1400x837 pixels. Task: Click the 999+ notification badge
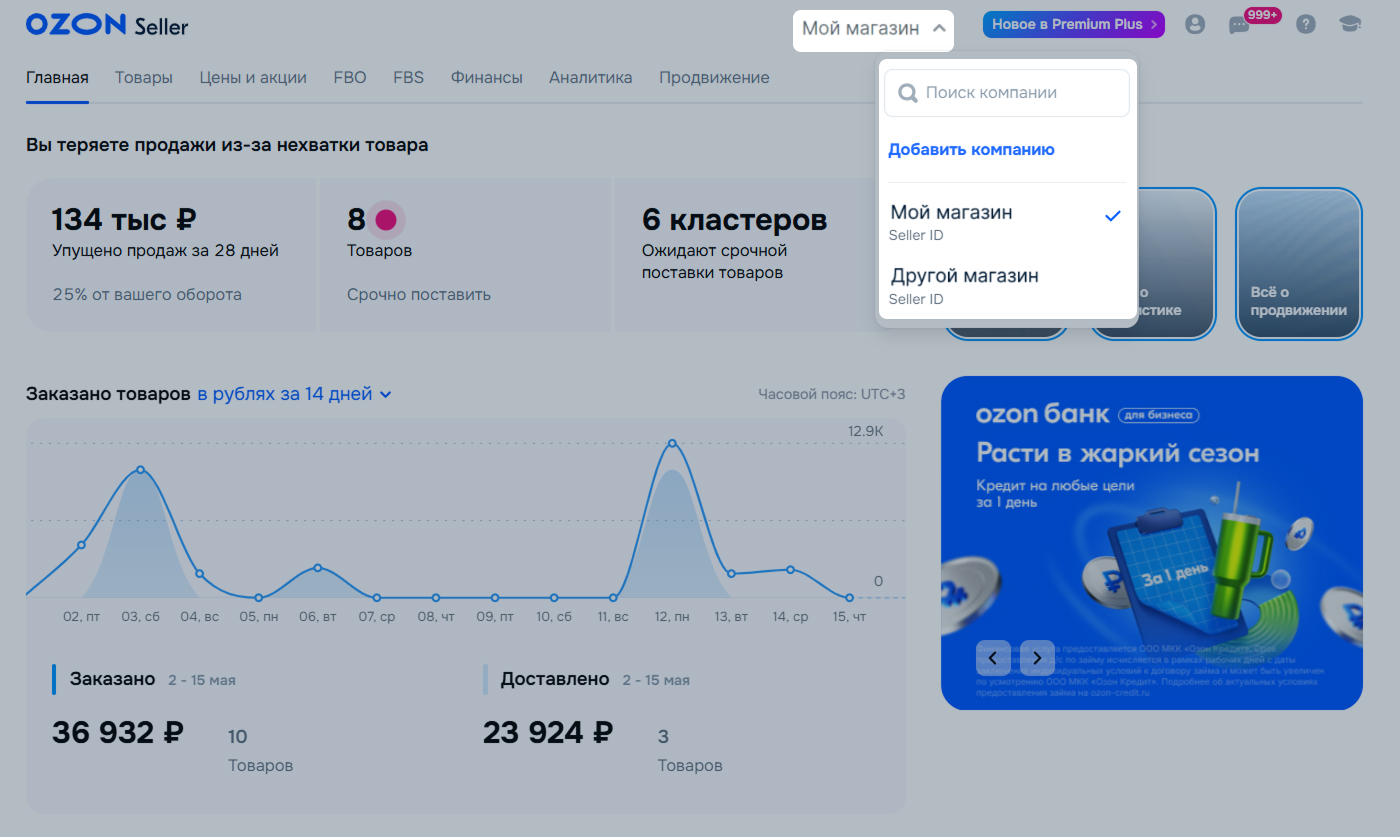click(x=1262, y=15)
